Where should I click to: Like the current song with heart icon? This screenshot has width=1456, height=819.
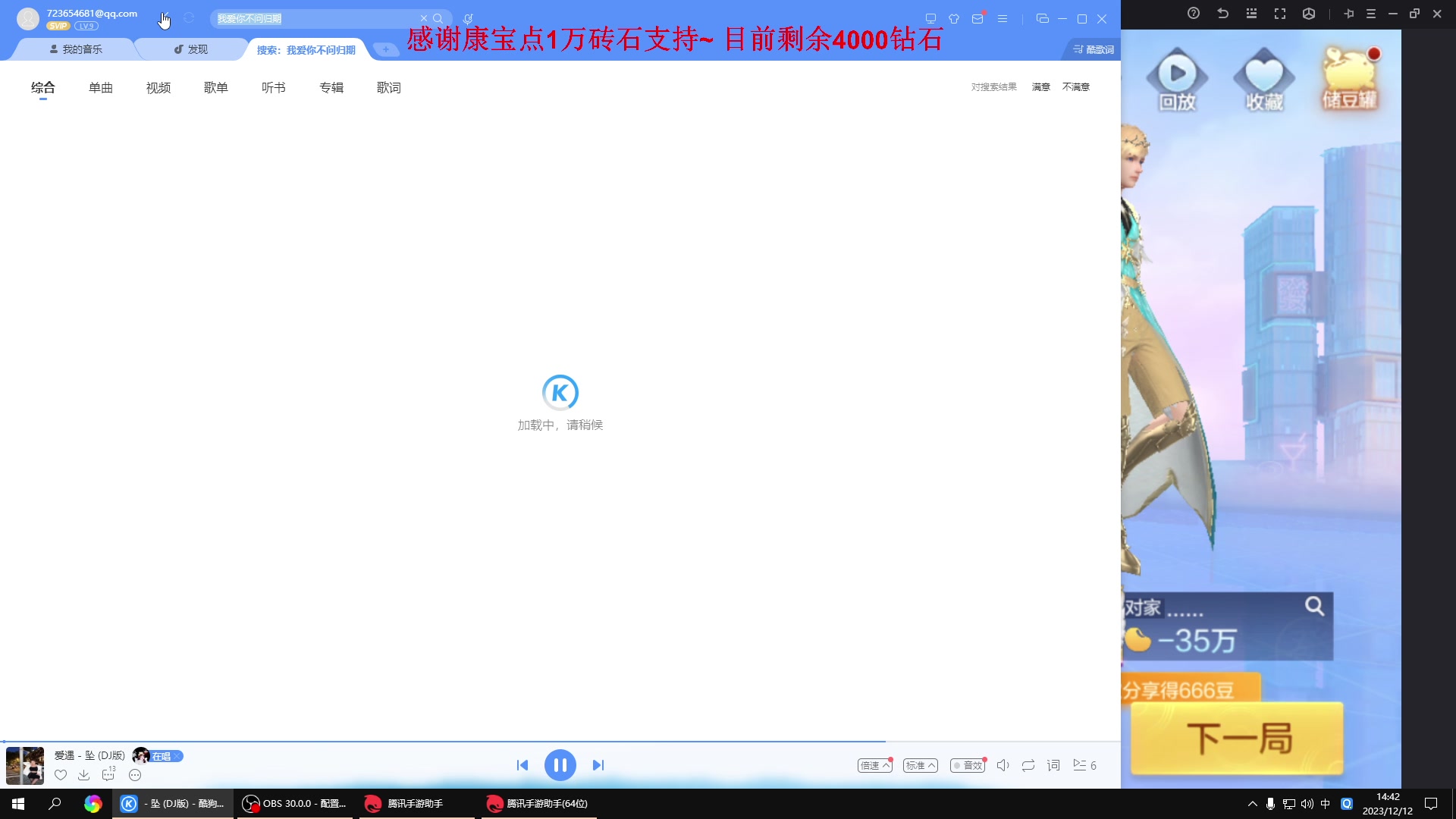pyautogui.click(x=61, y=775)
